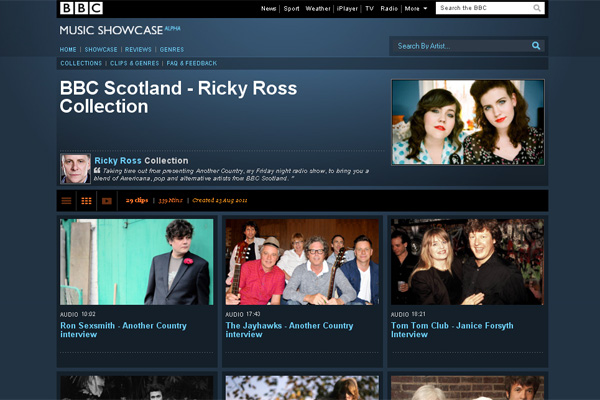Click Ricky Ross avatar photo
The height and width of the screenshot is (400, 600).
point(75,168)
